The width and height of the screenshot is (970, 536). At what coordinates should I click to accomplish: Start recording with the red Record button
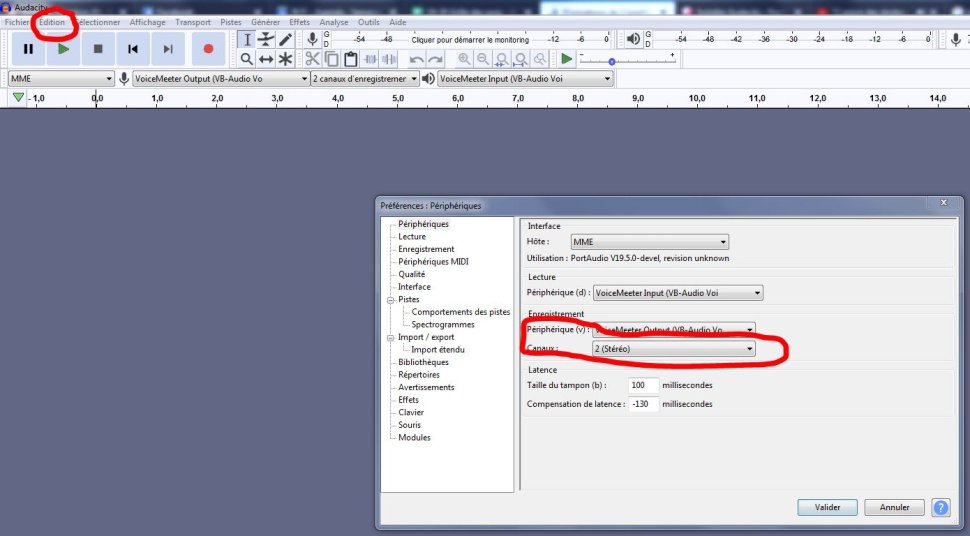pos(208,49)
